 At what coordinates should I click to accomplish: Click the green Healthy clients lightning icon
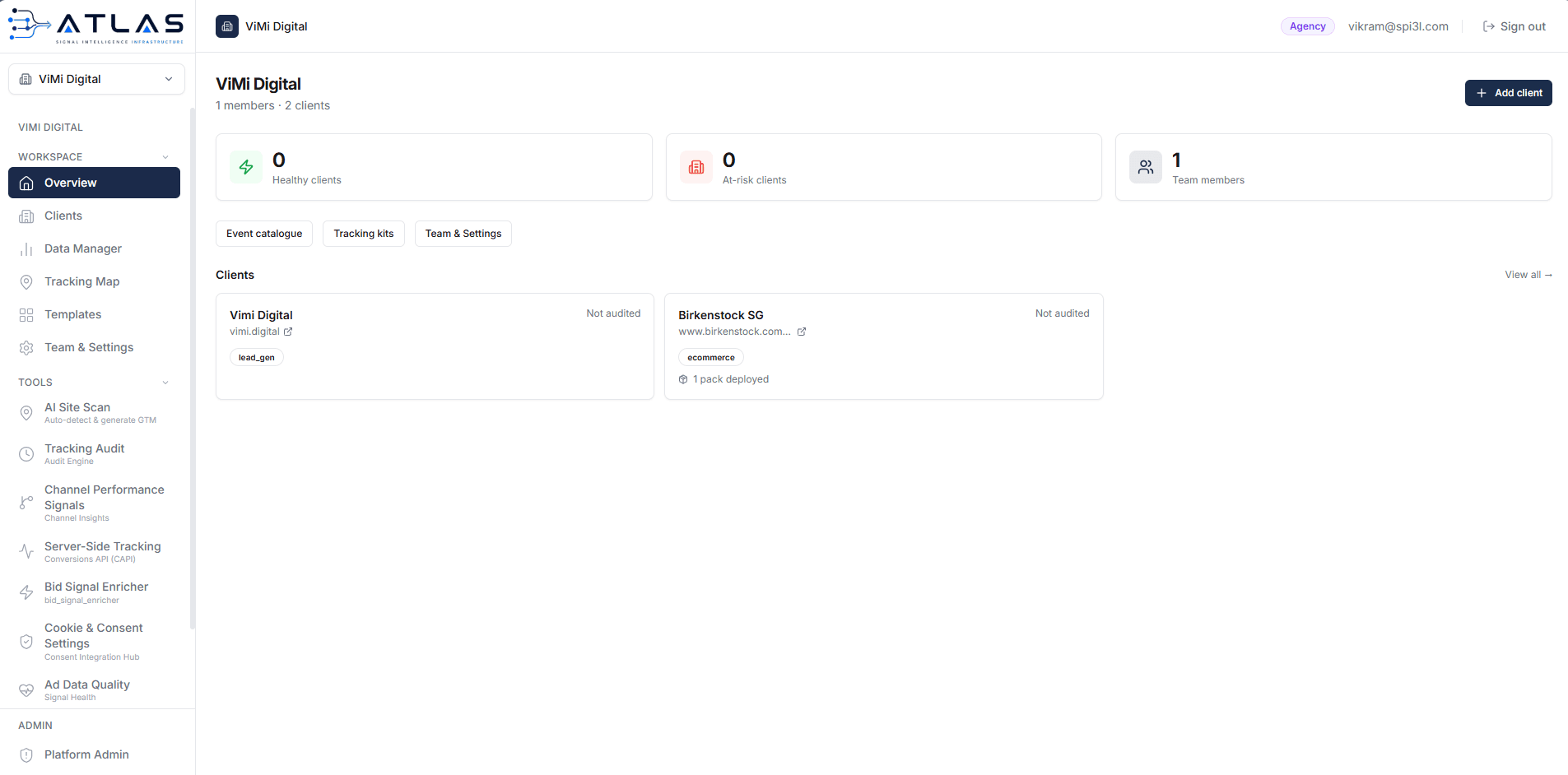pos(246,167)
